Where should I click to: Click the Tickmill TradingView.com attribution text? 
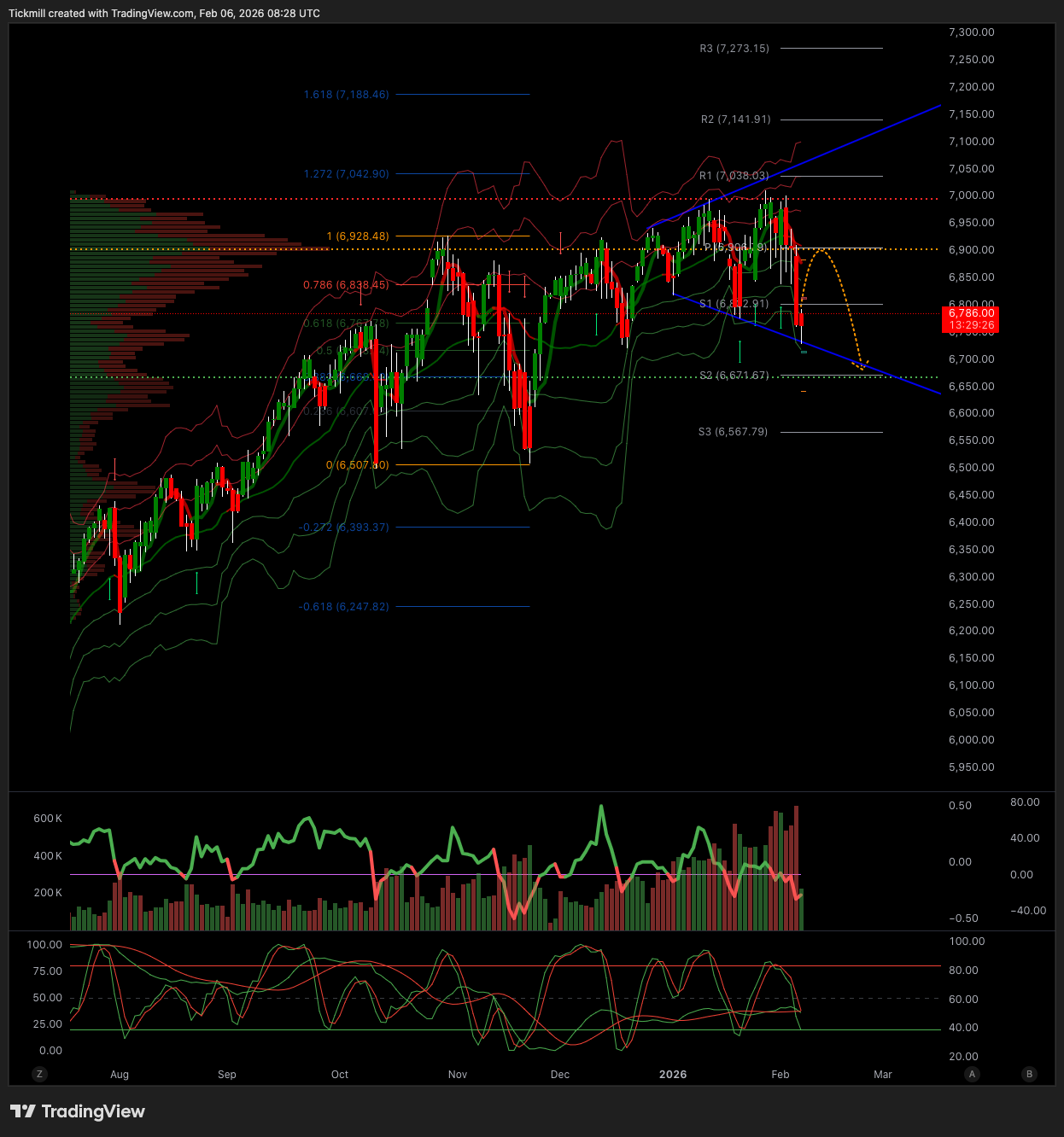[x=164, y=14]
